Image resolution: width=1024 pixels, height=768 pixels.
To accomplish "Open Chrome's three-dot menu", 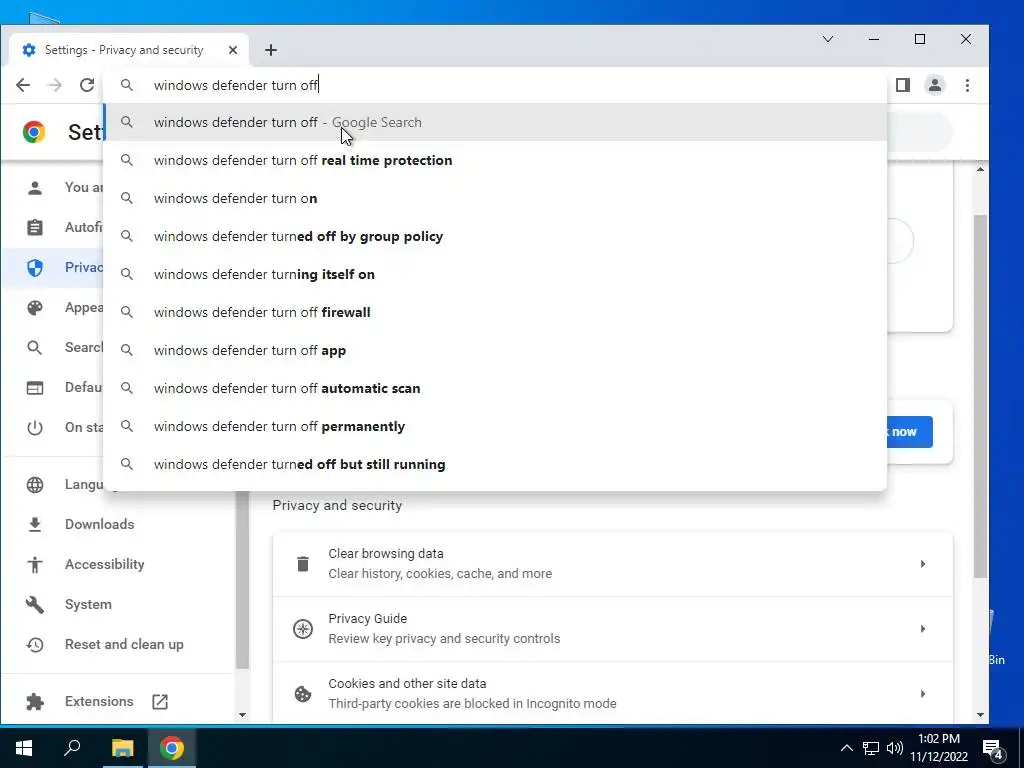I will point(967,85).
